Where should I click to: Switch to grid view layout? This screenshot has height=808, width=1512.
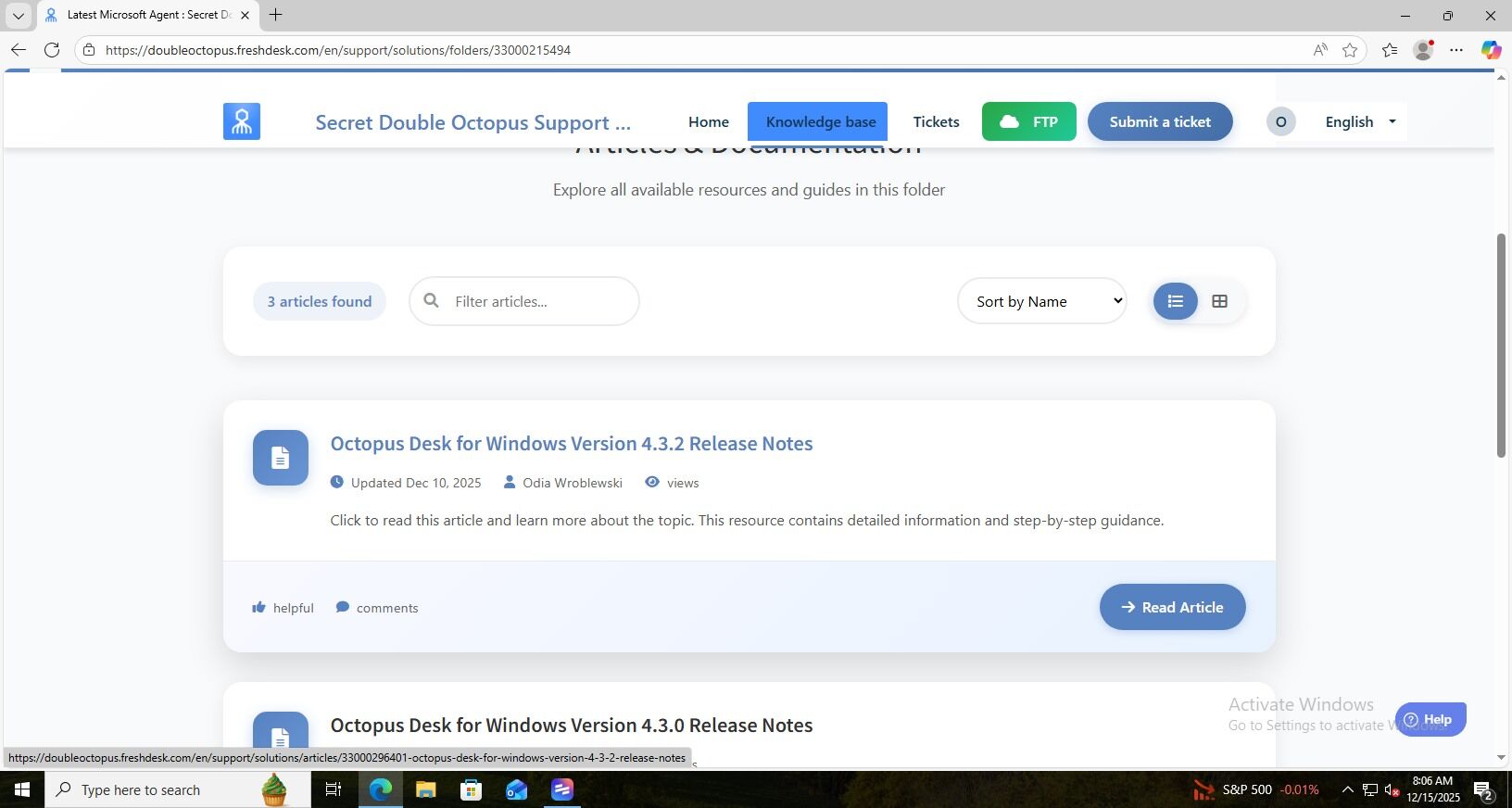[x=1220, y=301]
